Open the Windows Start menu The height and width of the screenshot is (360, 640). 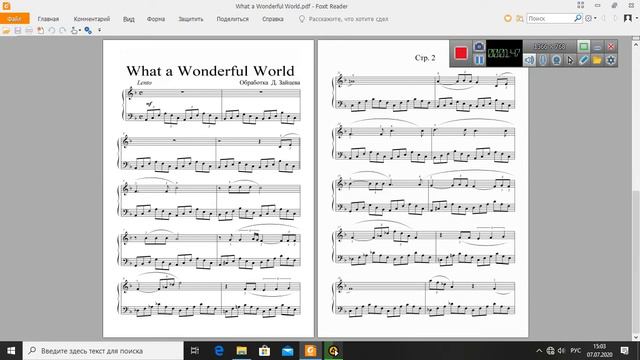click(11, 351)
